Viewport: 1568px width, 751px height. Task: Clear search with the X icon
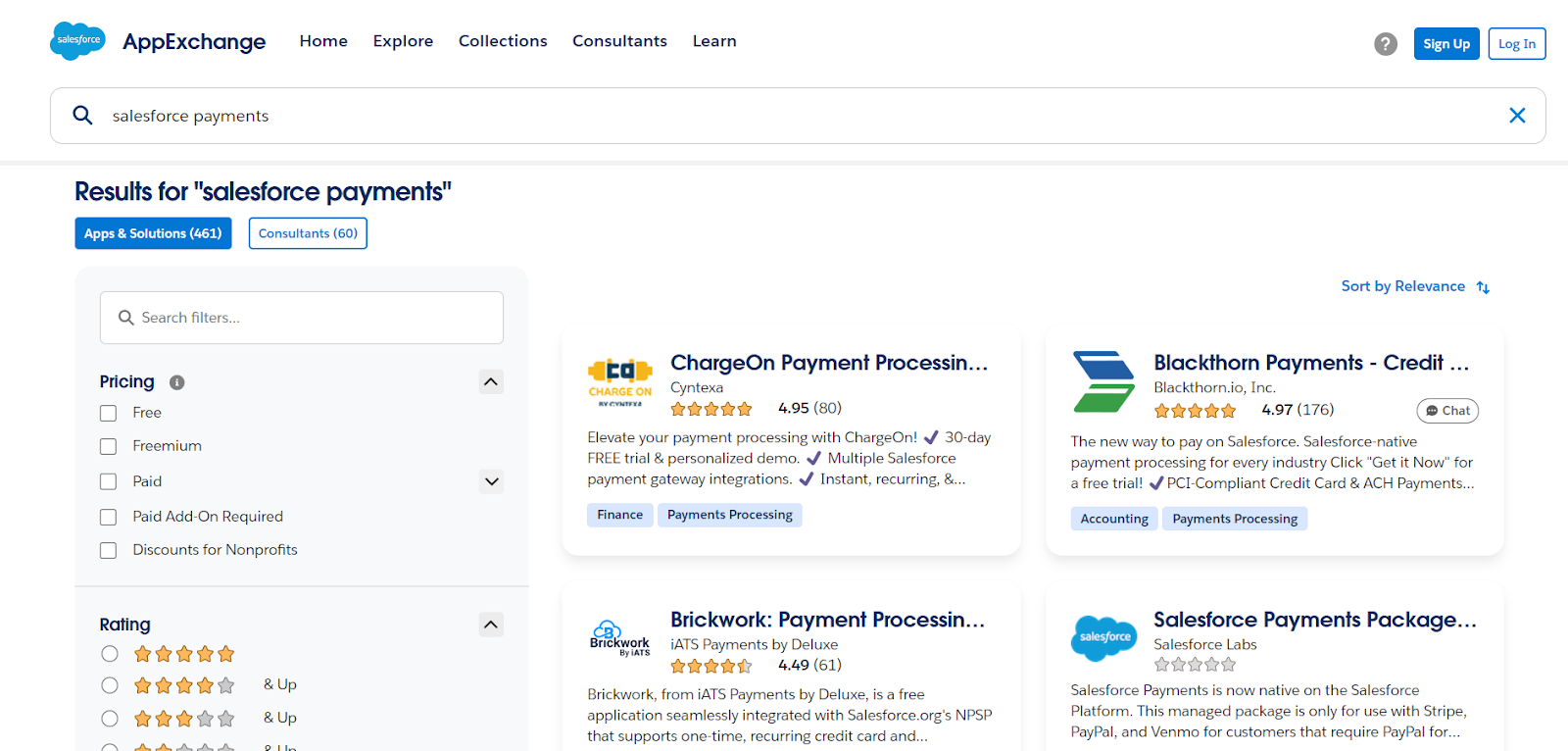1517,116
